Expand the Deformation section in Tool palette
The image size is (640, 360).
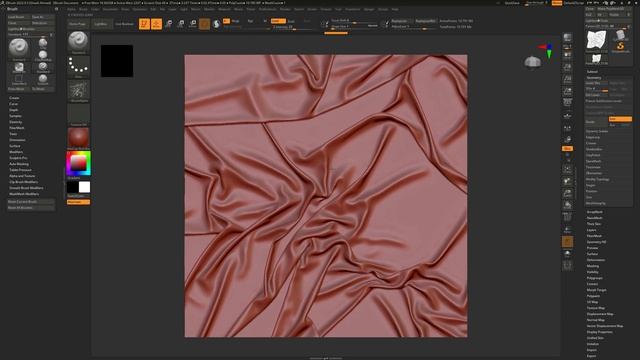(x=596, y=260)
